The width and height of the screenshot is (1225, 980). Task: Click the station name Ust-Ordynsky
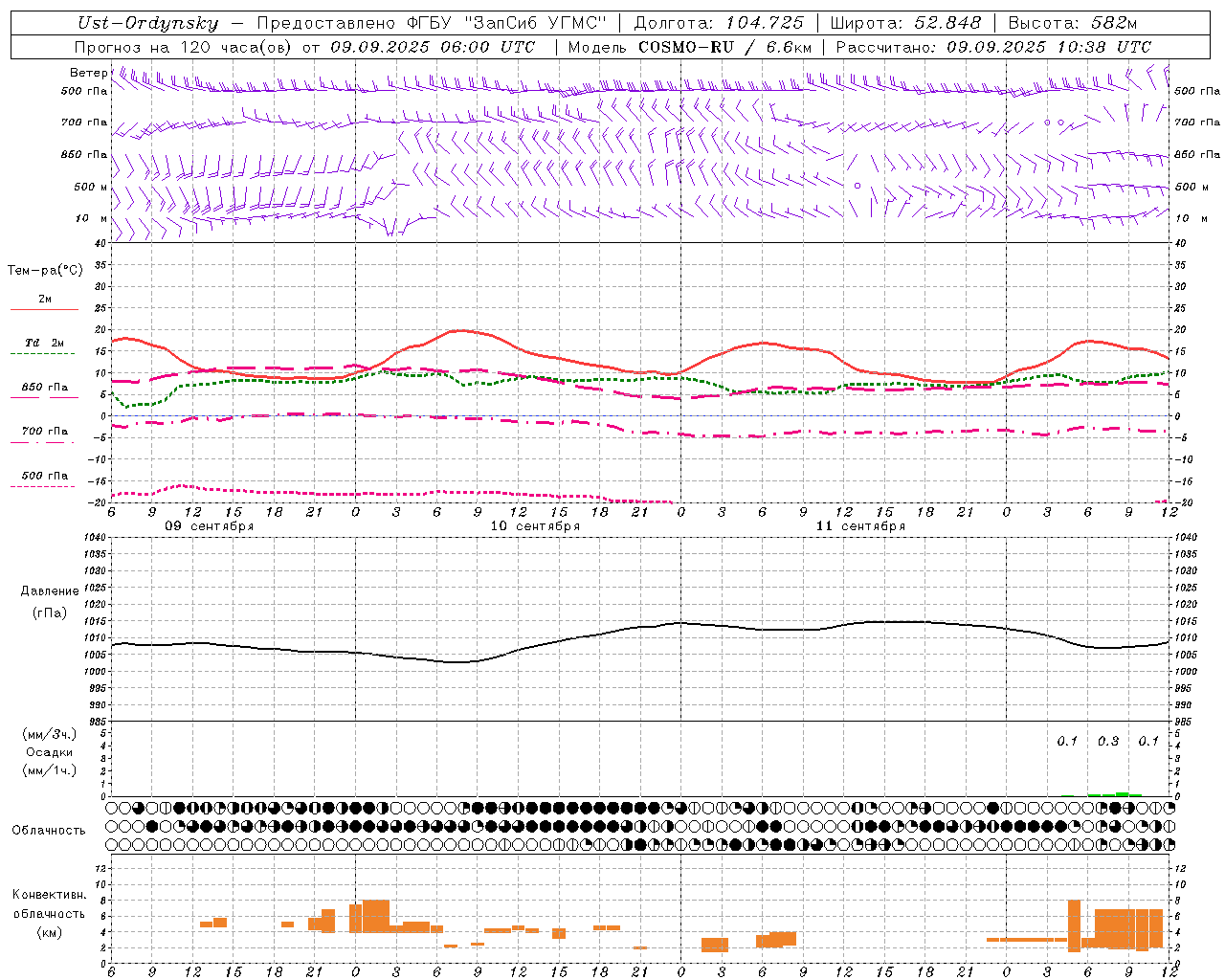coord(148,23)
